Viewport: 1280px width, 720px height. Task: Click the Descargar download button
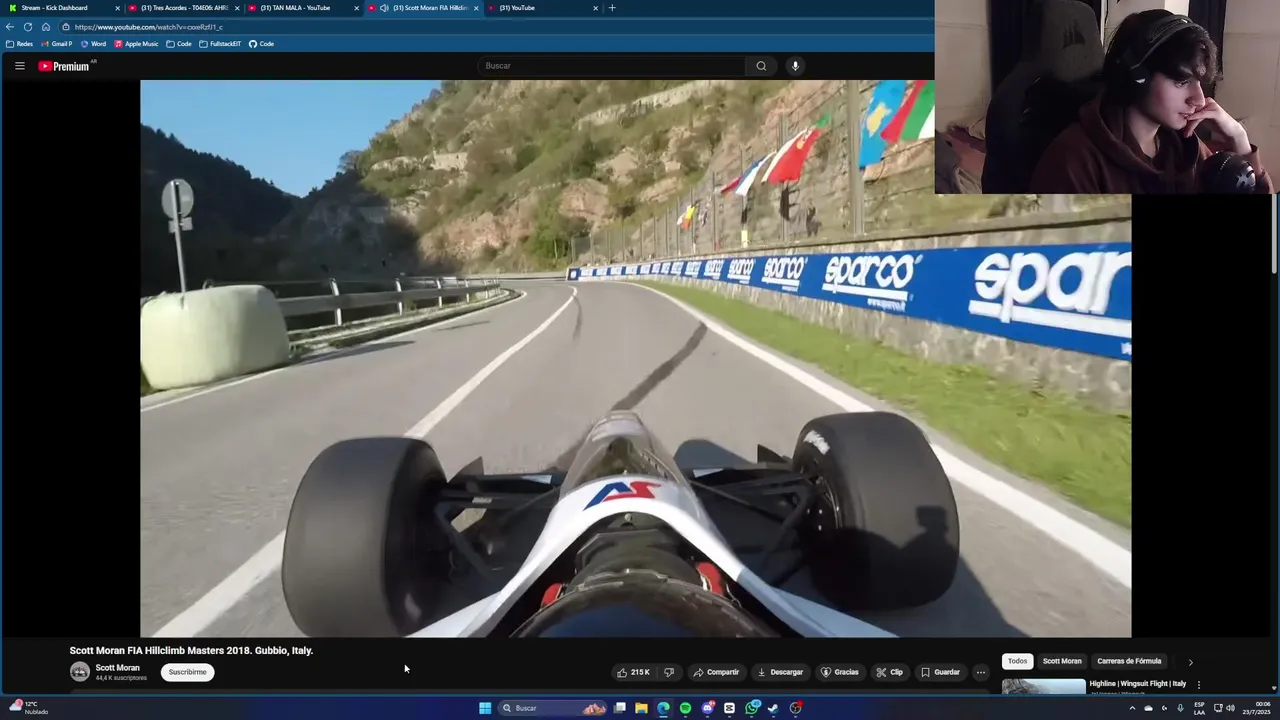pos(780,672)
